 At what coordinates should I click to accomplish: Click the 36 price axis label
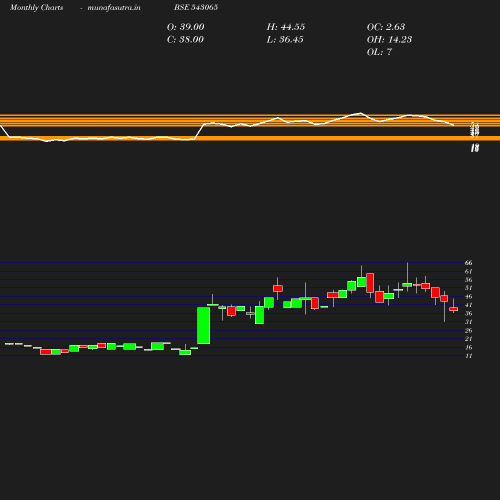point(468,313)
